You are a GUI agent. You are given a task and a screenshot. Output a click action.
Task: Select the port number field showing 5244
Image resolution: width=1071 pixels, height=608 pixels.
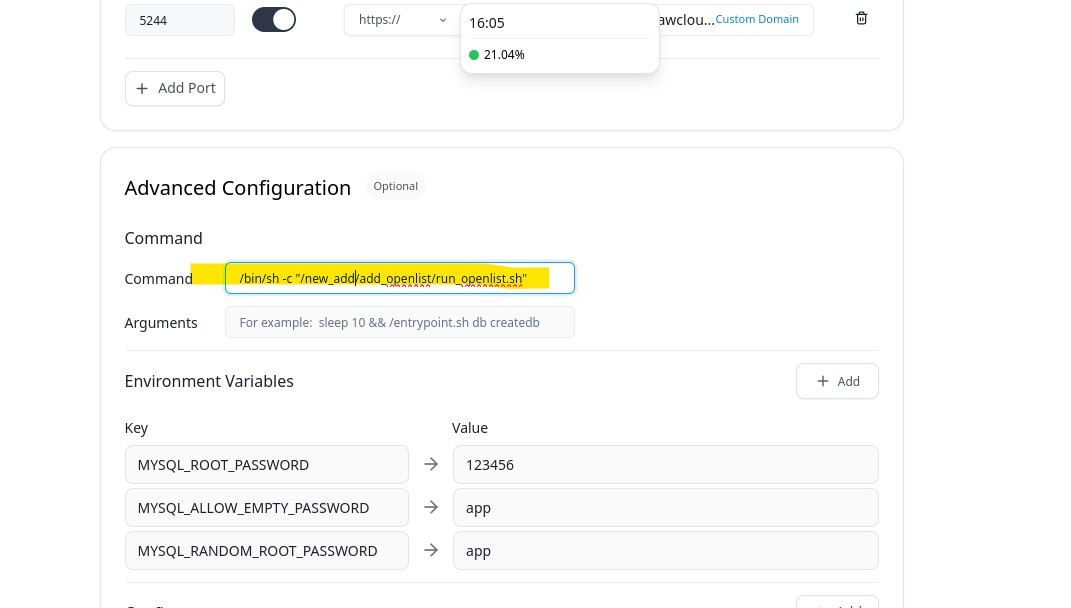179,20
